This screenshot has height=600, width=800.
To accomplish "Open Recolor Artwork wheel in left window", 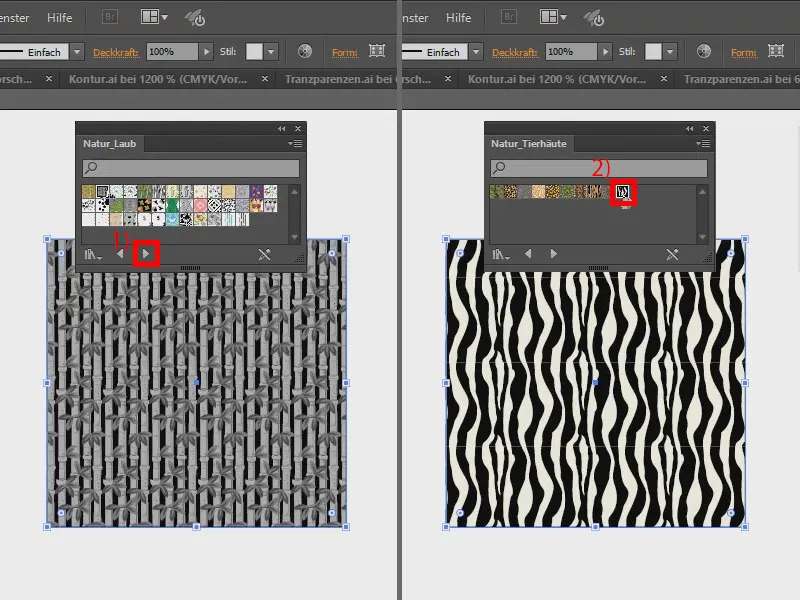I will click(x=305, y=52).
